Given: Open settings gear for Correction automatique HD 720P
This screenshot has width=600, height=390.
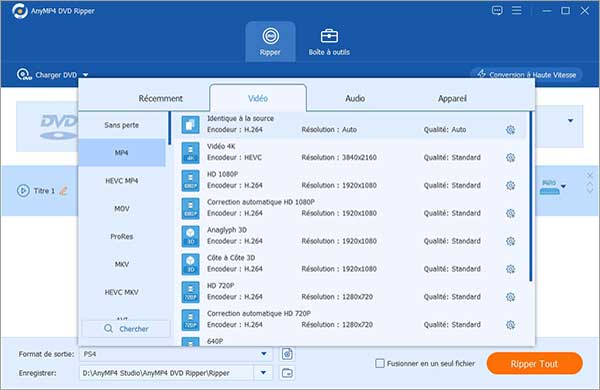Looking at the screenshot, I should (510, 325).
